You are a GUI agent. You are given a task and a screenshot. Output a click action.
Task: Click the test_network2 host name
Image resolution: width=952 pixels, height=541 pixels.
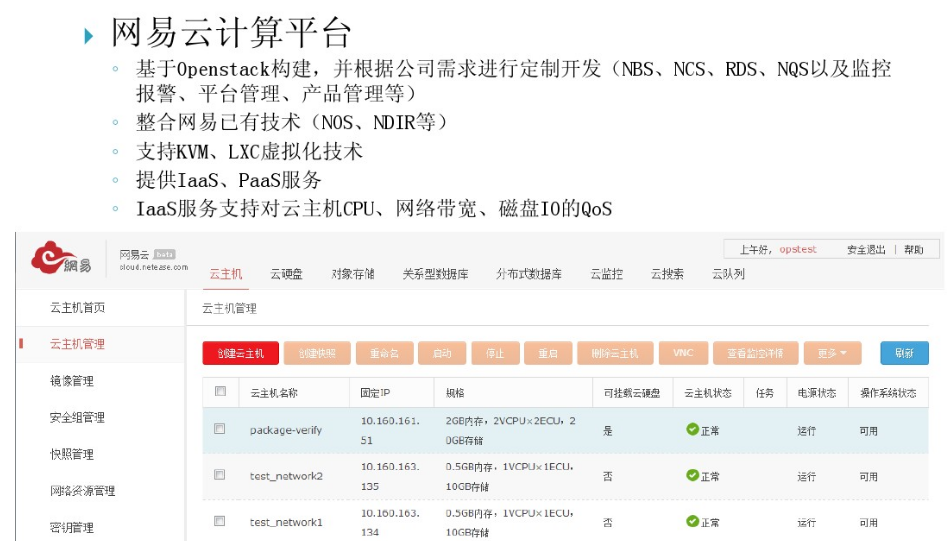pyautogui.click(x=287, y=476)
